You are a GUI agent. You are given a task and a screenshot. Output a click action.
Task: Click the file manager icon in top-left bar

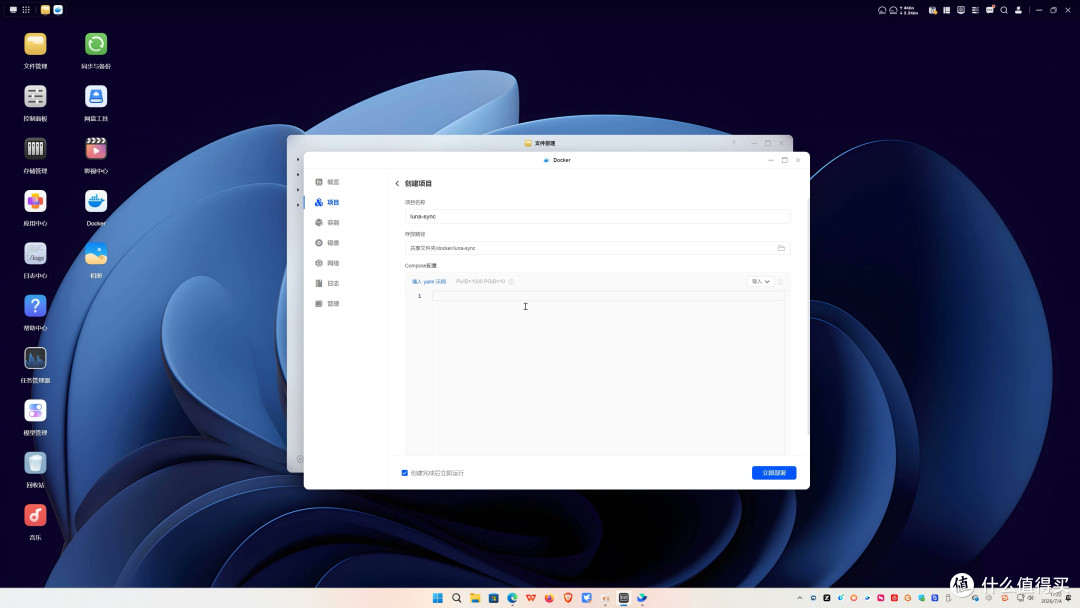tap(45, 10)
